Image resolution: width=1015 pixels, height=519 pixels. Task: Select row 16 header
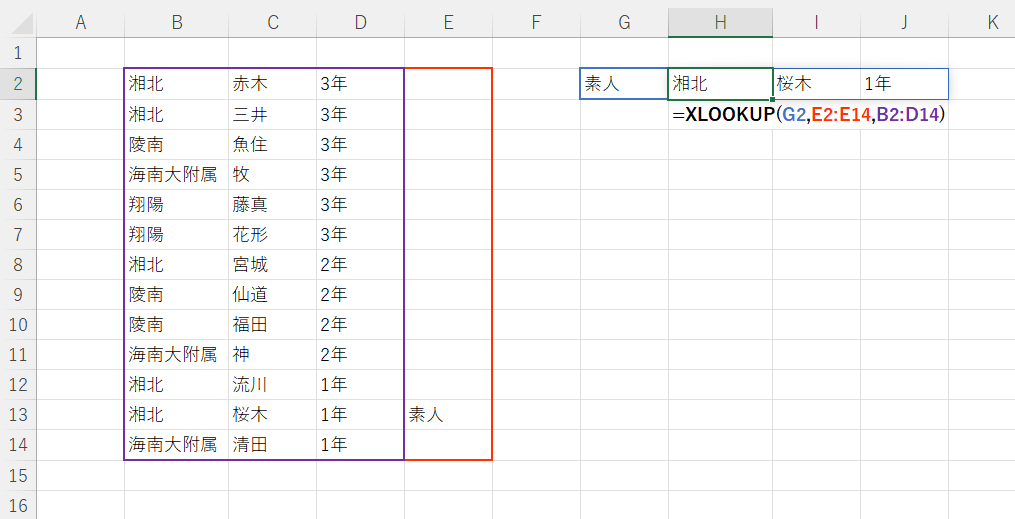[x=18, y=505]
